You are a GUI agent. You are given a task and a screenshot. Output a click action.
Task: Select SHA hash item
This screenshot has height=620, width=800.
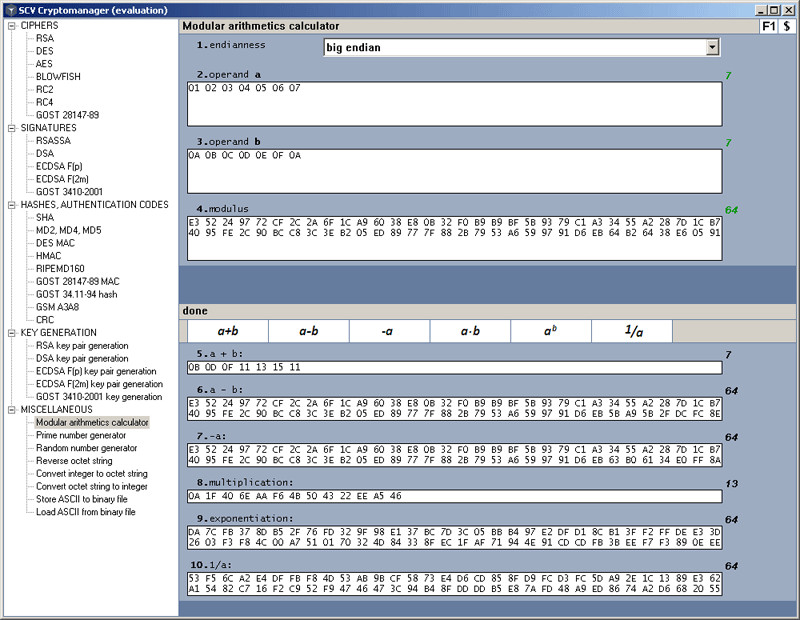[x=45, y=217]
